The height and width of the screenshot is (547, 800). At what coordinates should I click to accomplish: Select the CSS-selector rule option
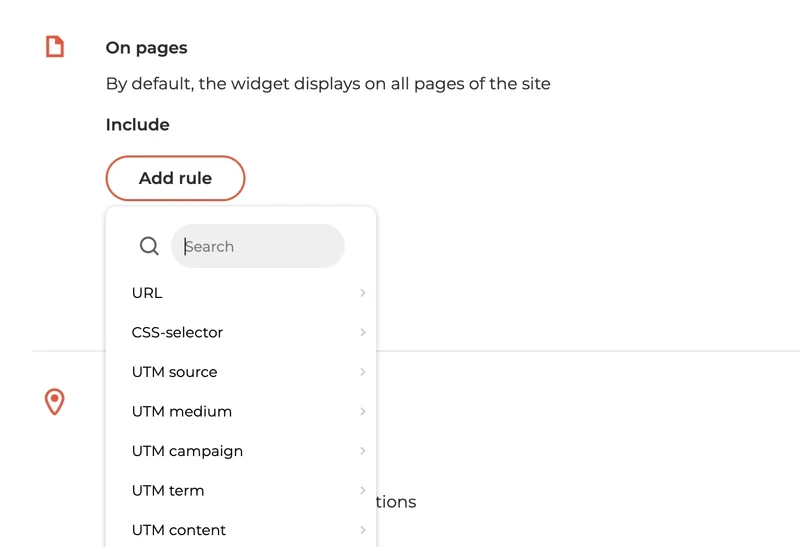(241, 332)
